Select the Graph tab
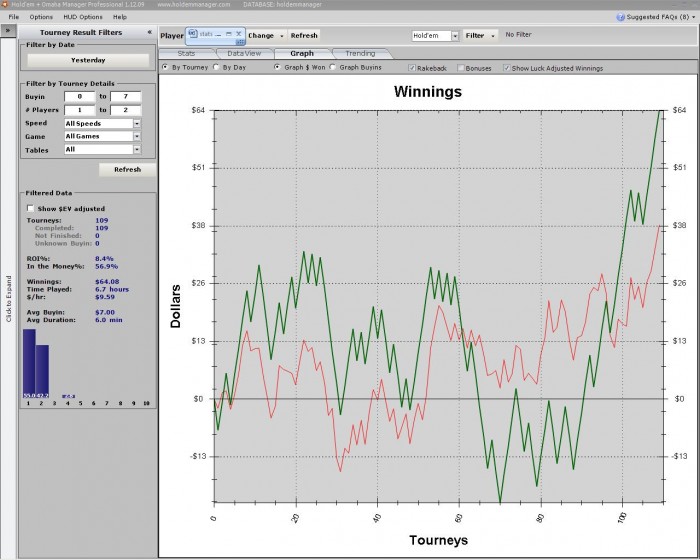Viewport: 700px width, 560px height. pos(302,53)
